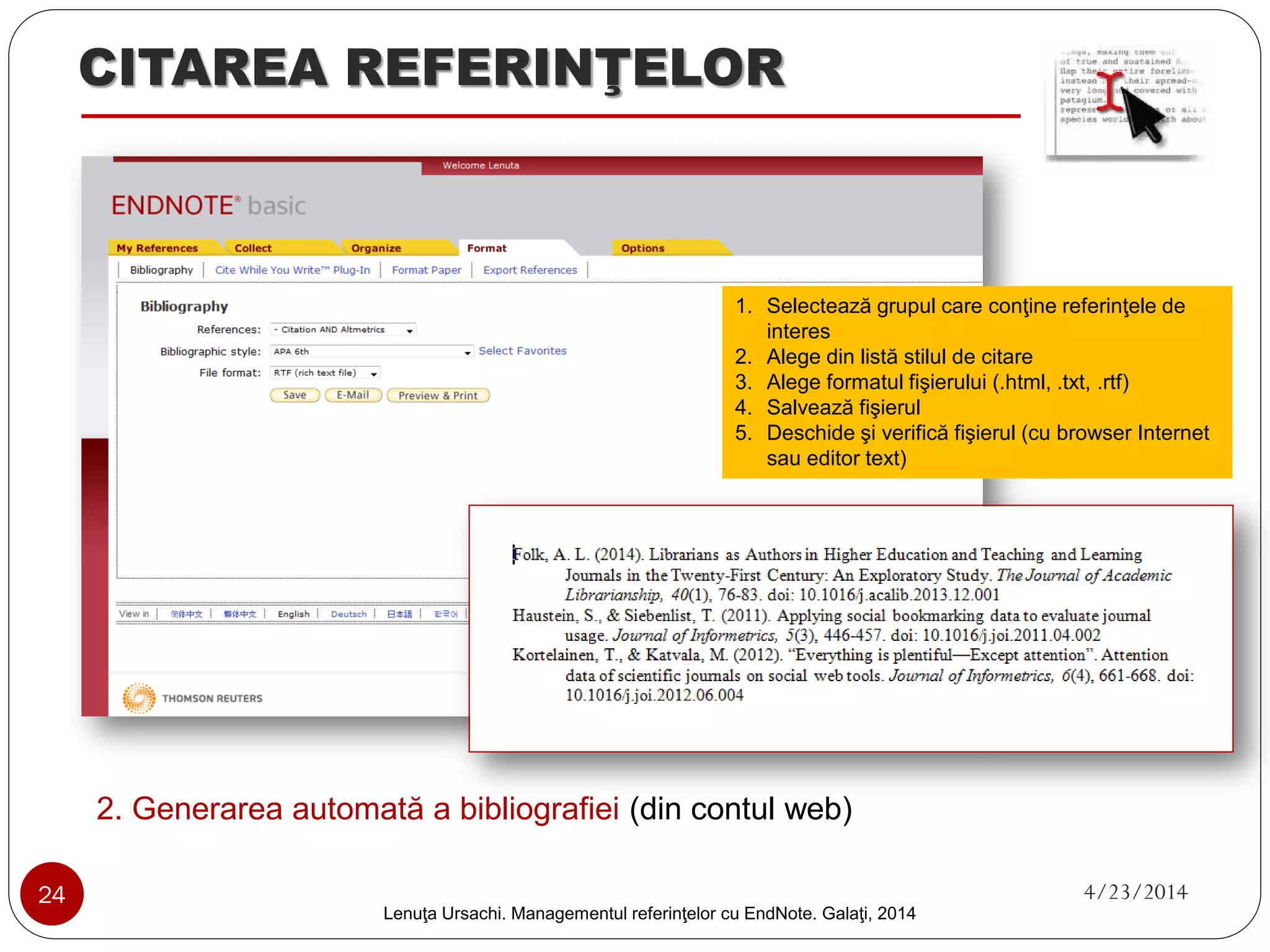
Task: Expand the References group dropdown
Action: pos(344,330)
